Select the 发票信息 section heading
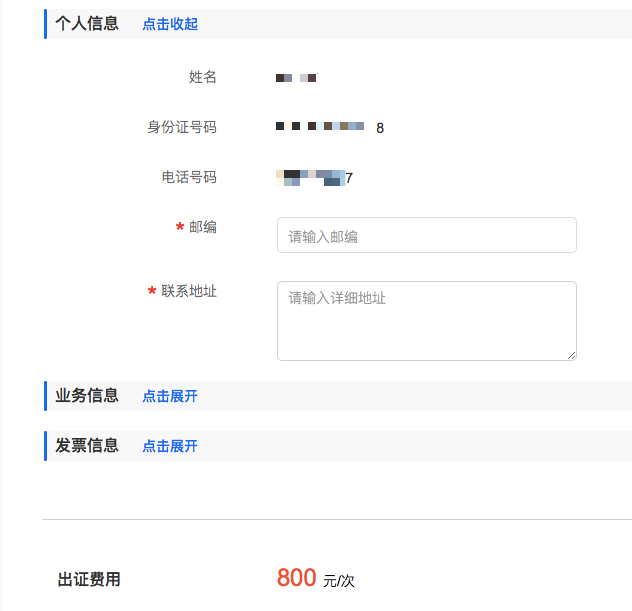 [x=87, y=446]
